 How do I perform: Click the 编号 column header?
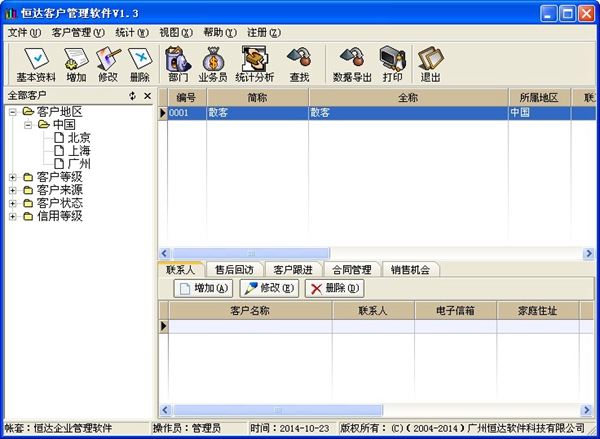point(187,98)
